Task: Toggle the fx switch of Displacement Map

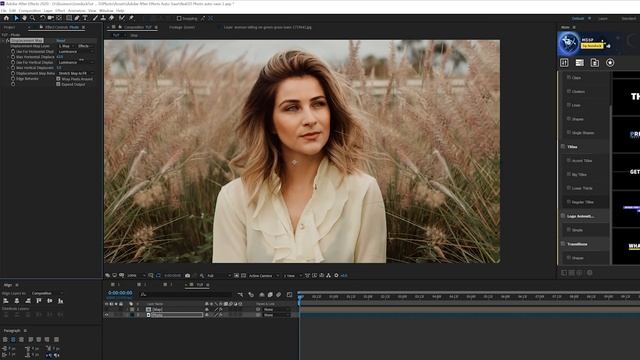Action: click(8, 41)
